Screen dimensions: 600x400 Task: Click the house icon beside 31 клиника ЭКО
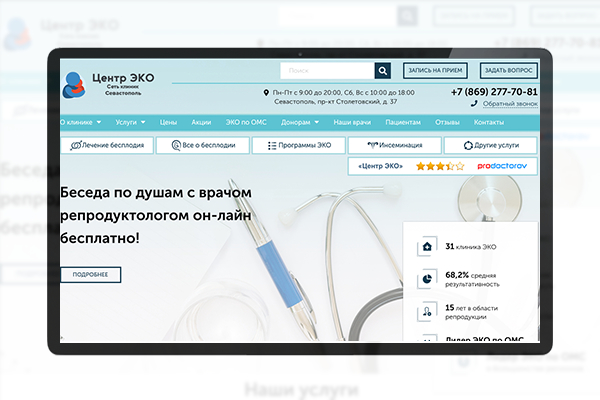click(x=427, y=247)
